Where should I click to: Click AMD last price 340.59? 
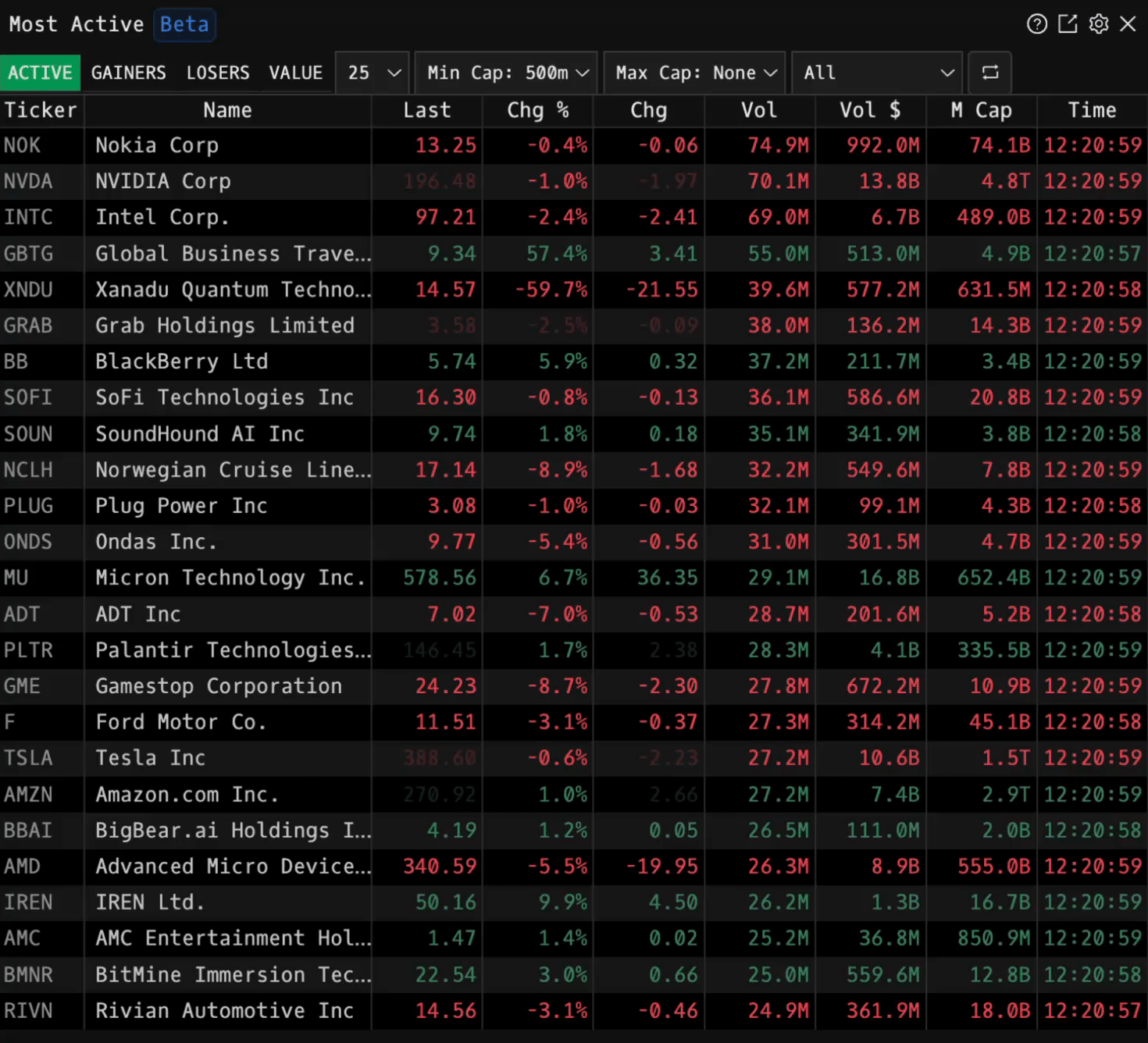point(440,867)
